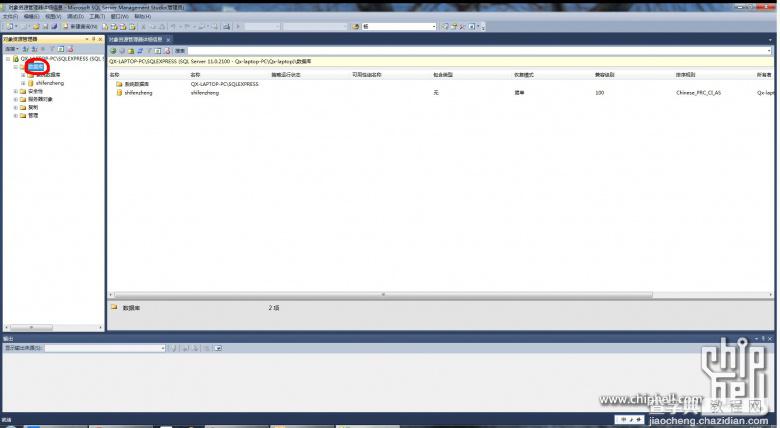Select shifenzheng in Object Explorer tree
This screenshot has width=780, height=428.
50,83
